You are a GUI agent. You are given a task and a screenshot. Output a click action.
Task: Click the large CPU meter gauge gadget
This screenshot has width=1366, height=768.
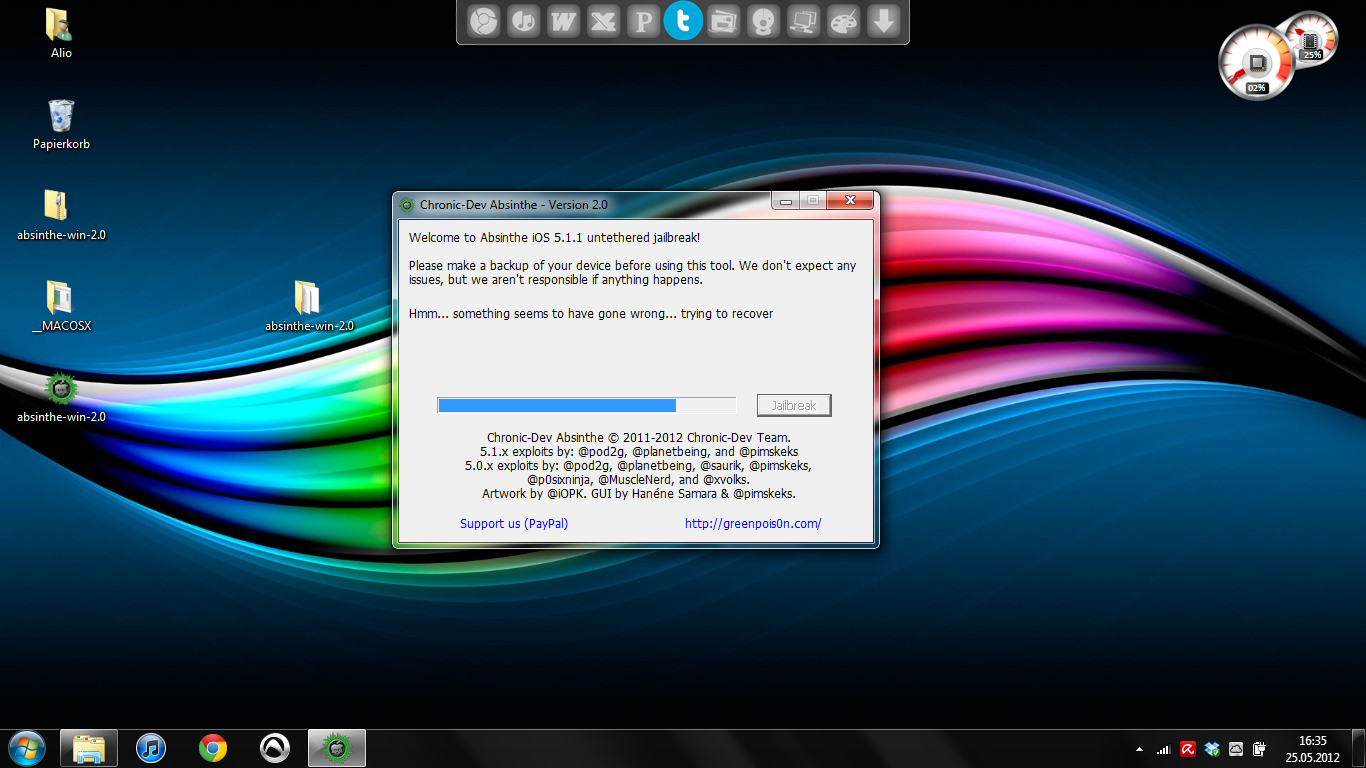(x=1257, y=64)
